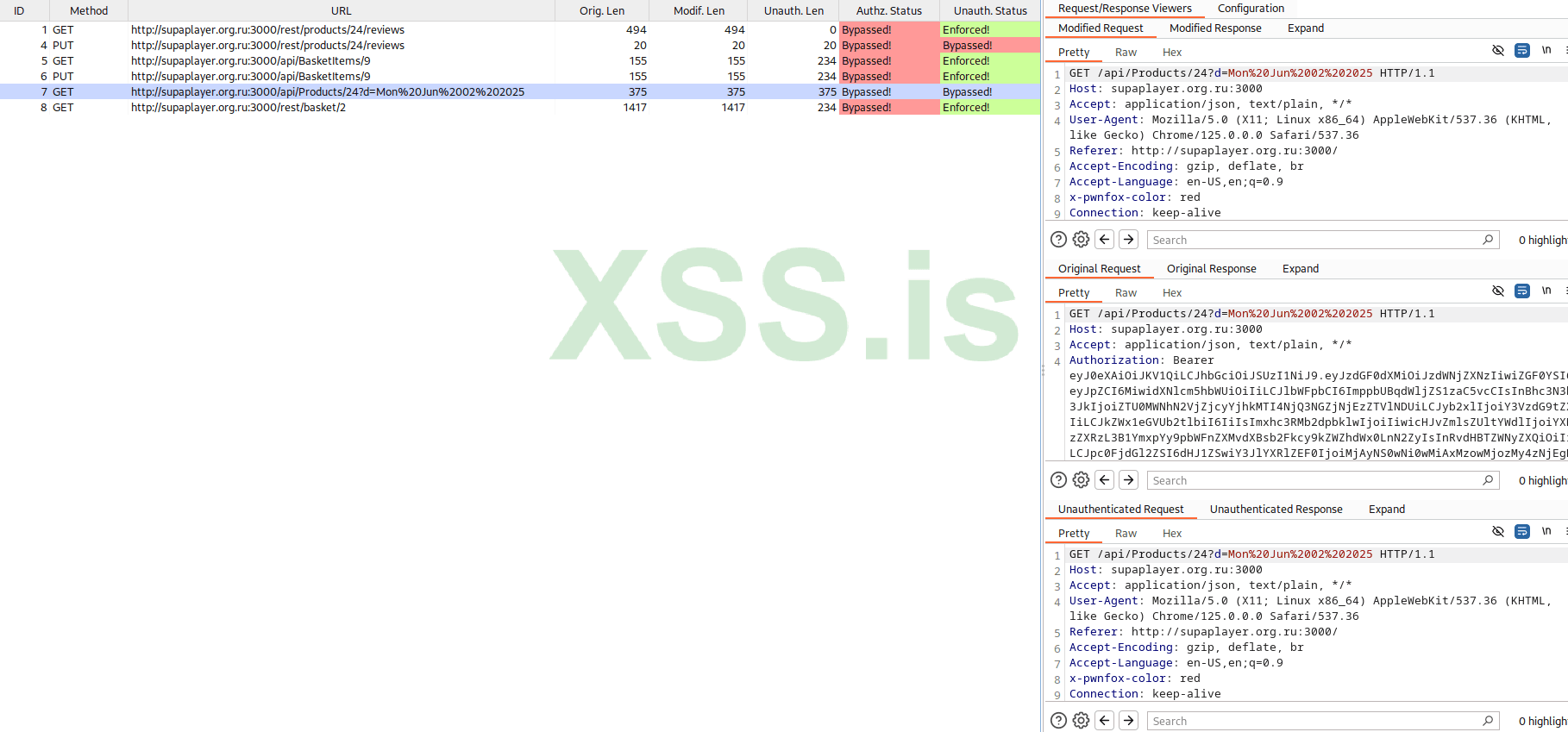Toggle the \n newline display in Original Request viewer

pyautogui.click(x=1546, y=291)
